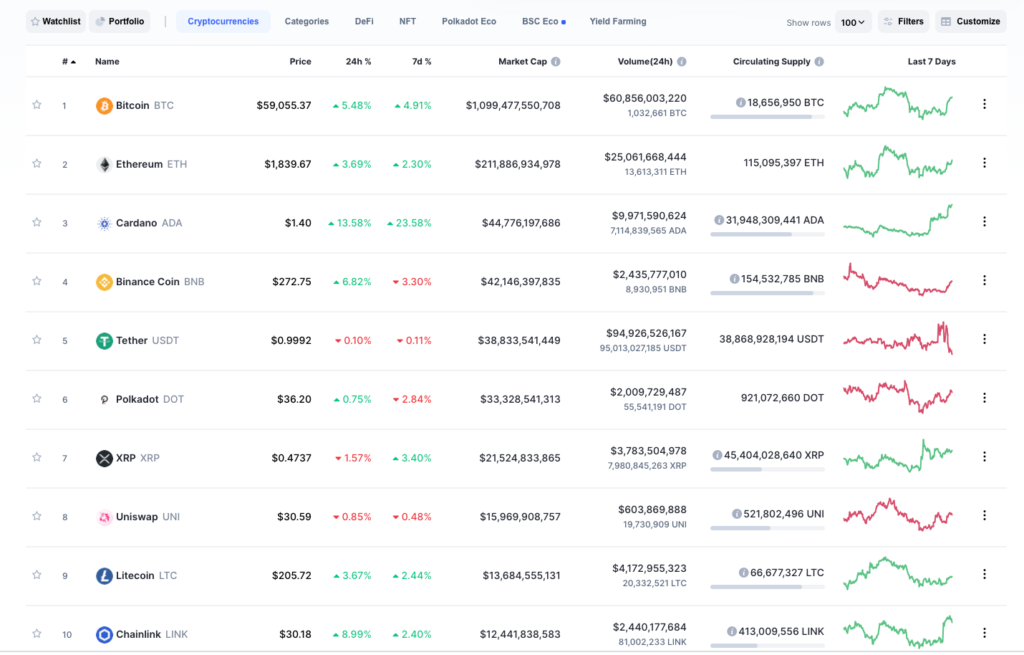
Task: Select the Yield Farming tab
Action: pyautogui.click(x=618, y=22)
